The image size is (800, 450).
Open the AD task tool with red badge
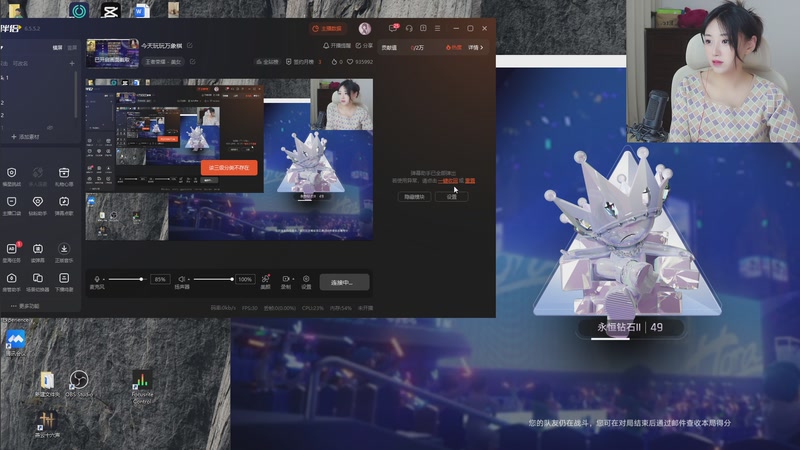(x=12, y=252)
